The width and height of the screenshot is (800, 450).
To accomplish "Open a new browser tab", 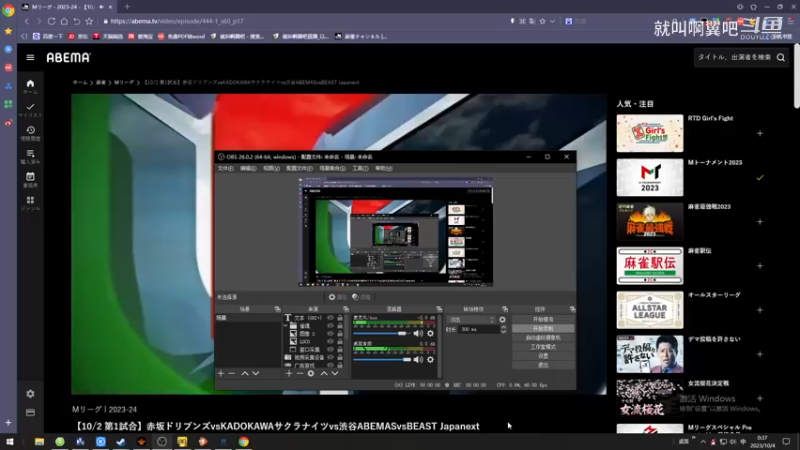I will point(127,7).
